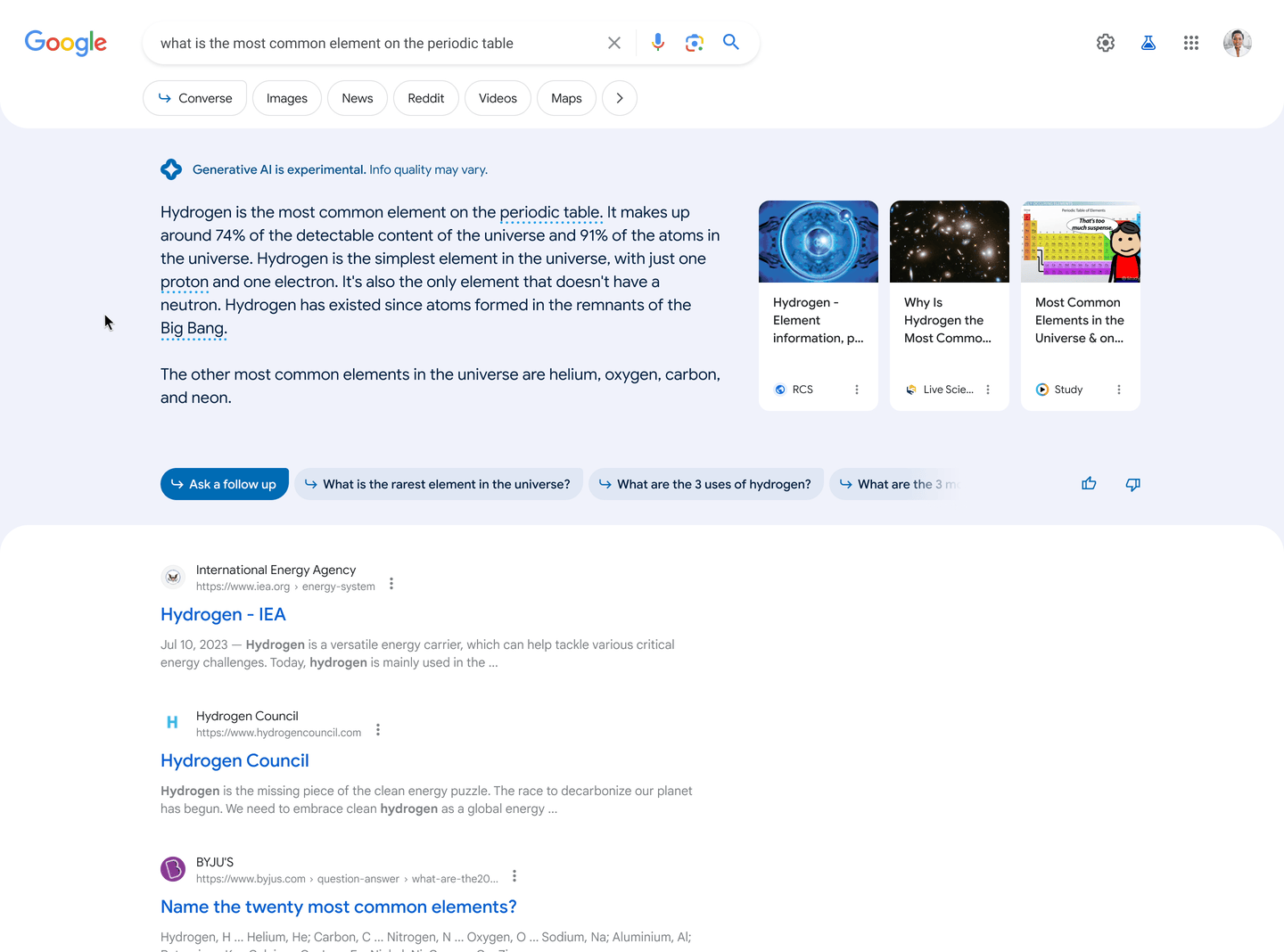This screenshot has height=952, width=1284.
Task: Give a thumbs up to the AI answer
Action: pyautogui.click(x=1089, y=483)
